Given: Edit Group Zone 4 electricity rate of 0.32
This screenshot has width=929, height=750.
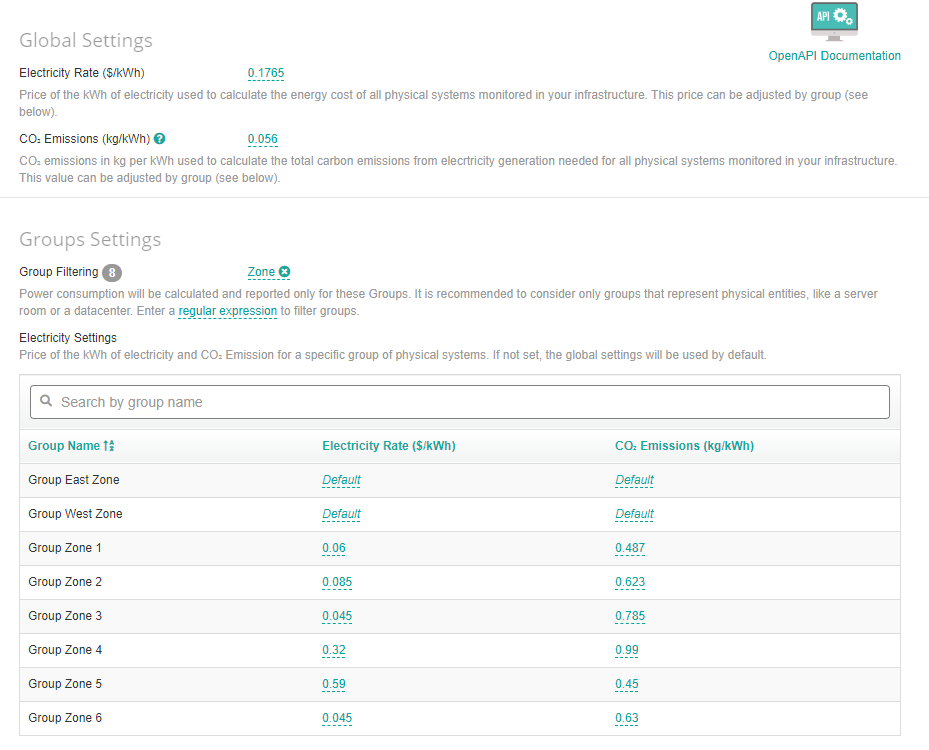Looking at the screenshot, I should (x=333, y=649).
